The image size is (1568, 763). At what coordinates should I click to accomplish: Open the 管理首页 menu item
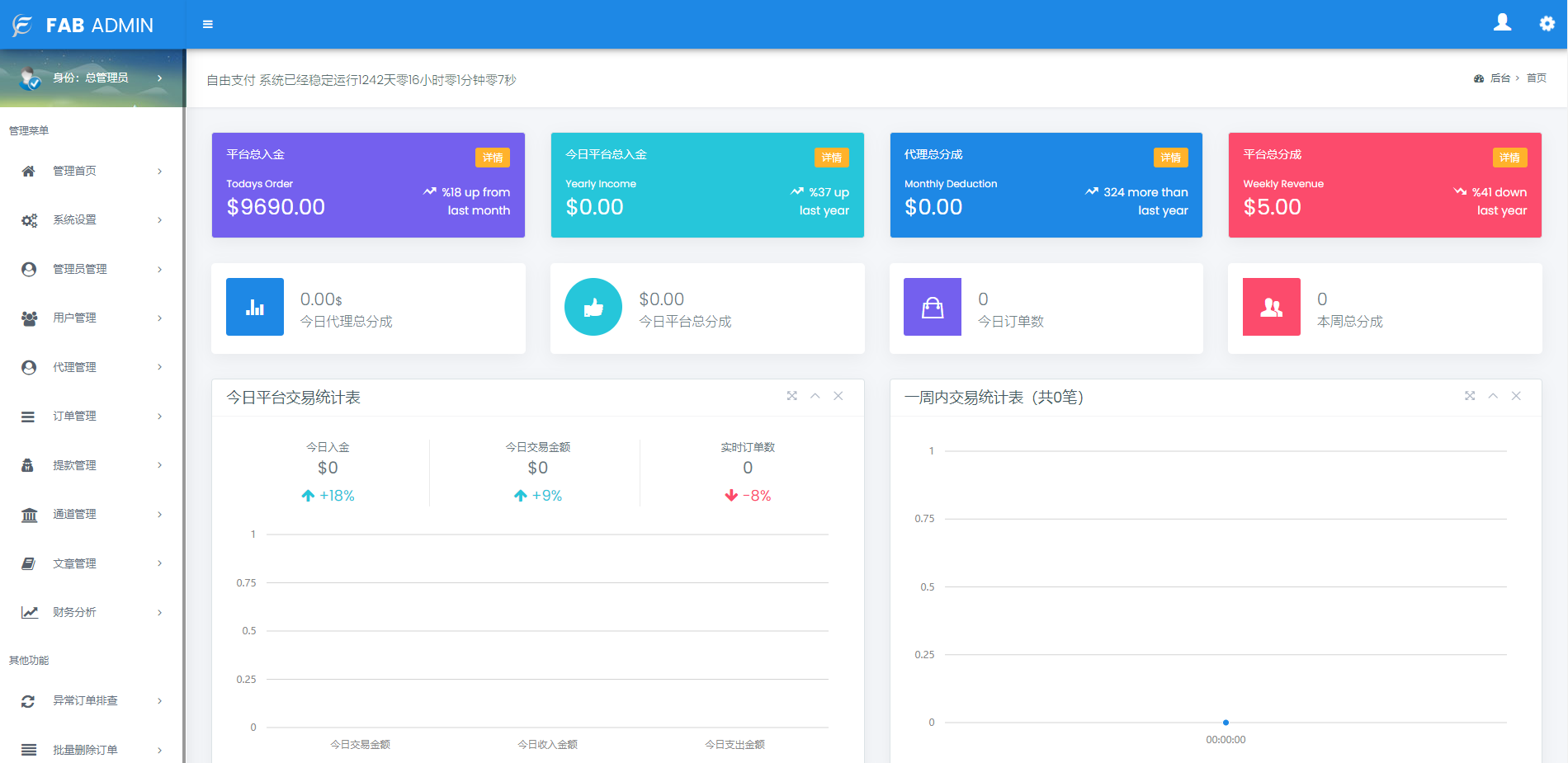(92, 172)
